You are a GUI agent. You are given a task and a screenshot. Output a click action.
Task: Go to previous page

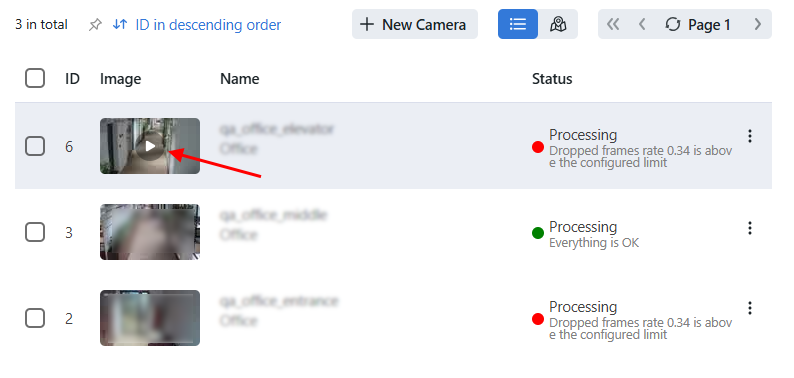click(642, 24)
